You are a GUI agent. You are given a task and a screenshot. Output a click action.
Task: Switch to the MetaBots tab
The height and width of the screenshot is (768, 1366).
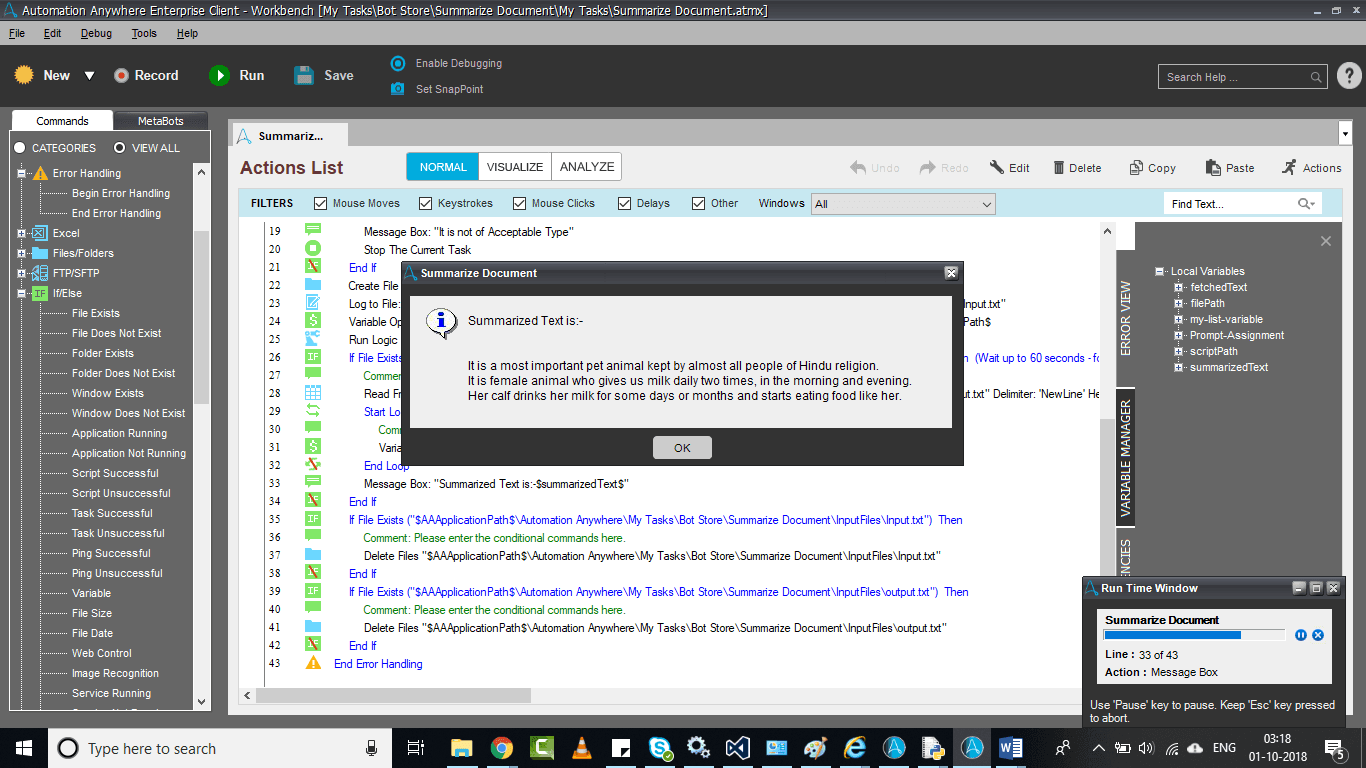tap(161, 121)
